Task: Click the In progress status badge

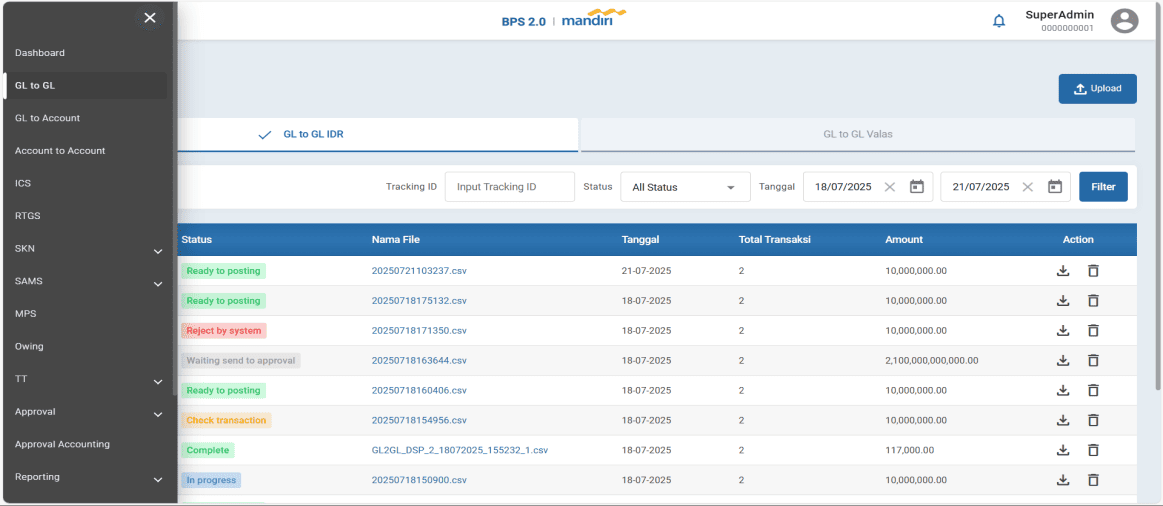Action: point(211,480)
